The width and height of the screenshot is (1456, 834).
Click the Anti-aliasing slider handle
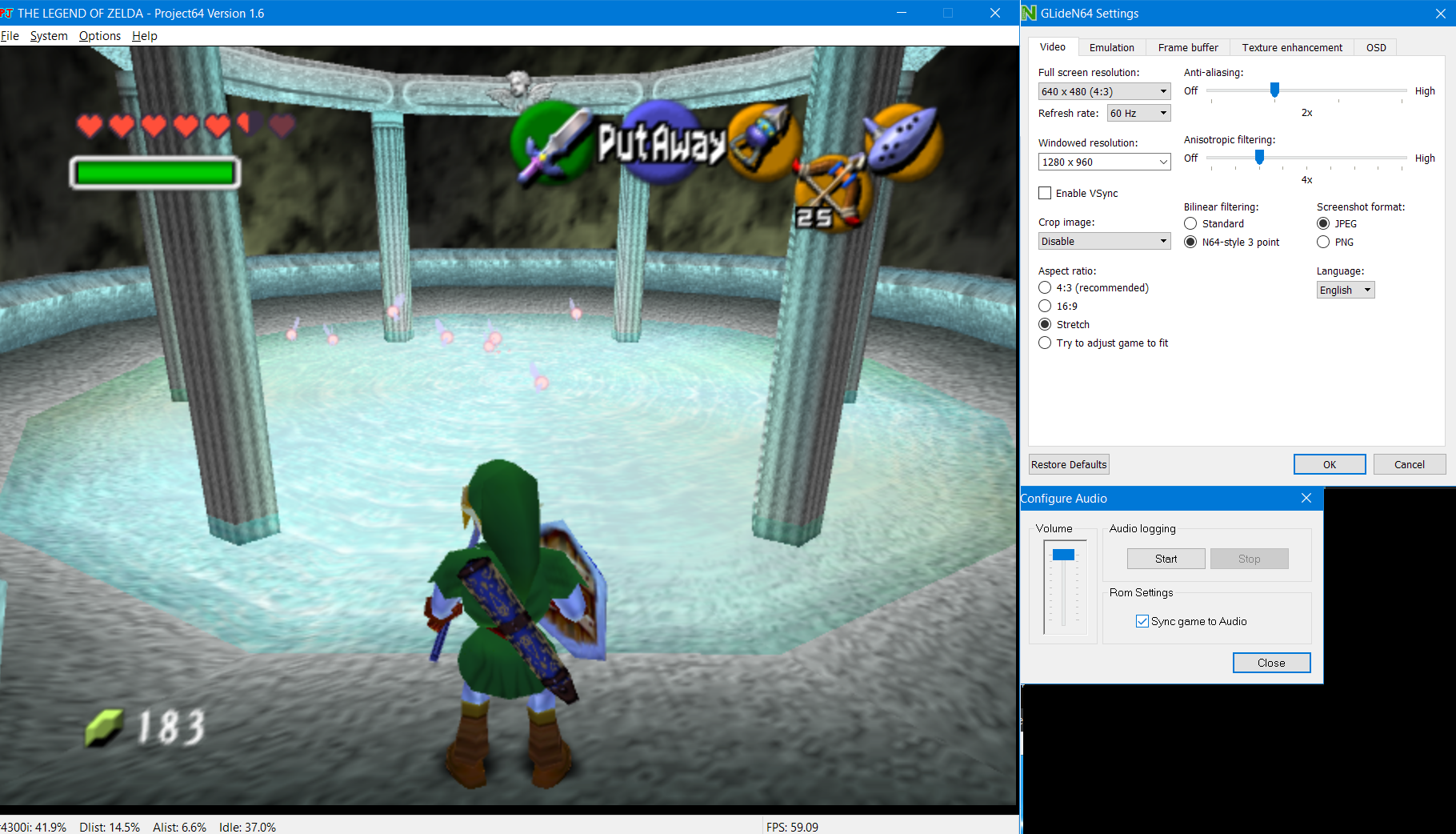click(x=1274, y=90)
